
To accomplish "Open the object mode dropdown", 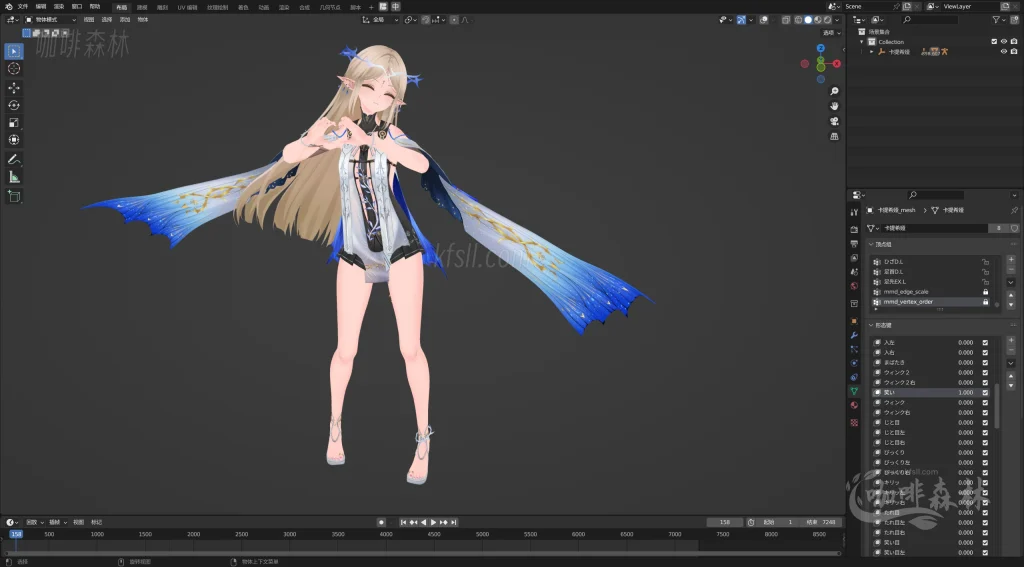I will 50,20.
